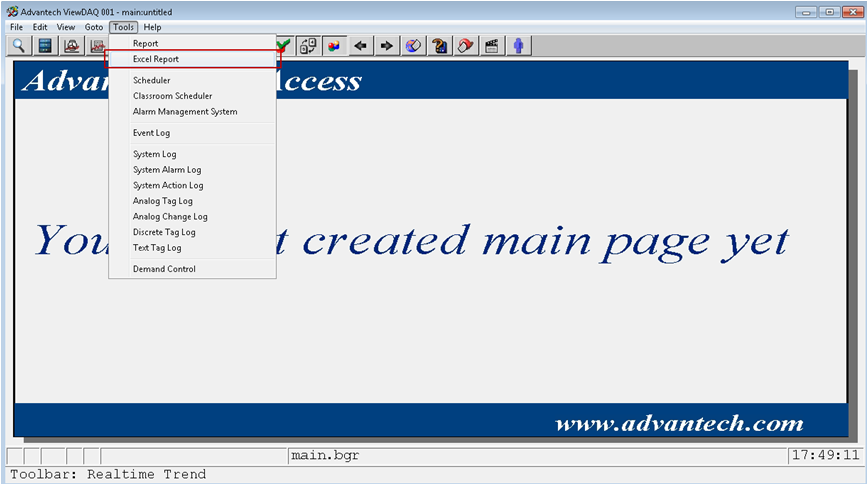This screenshot has height=485, width=868.
Task: Click the 17:49:11 clock in status bar
Action: click(x=825, y=455)
